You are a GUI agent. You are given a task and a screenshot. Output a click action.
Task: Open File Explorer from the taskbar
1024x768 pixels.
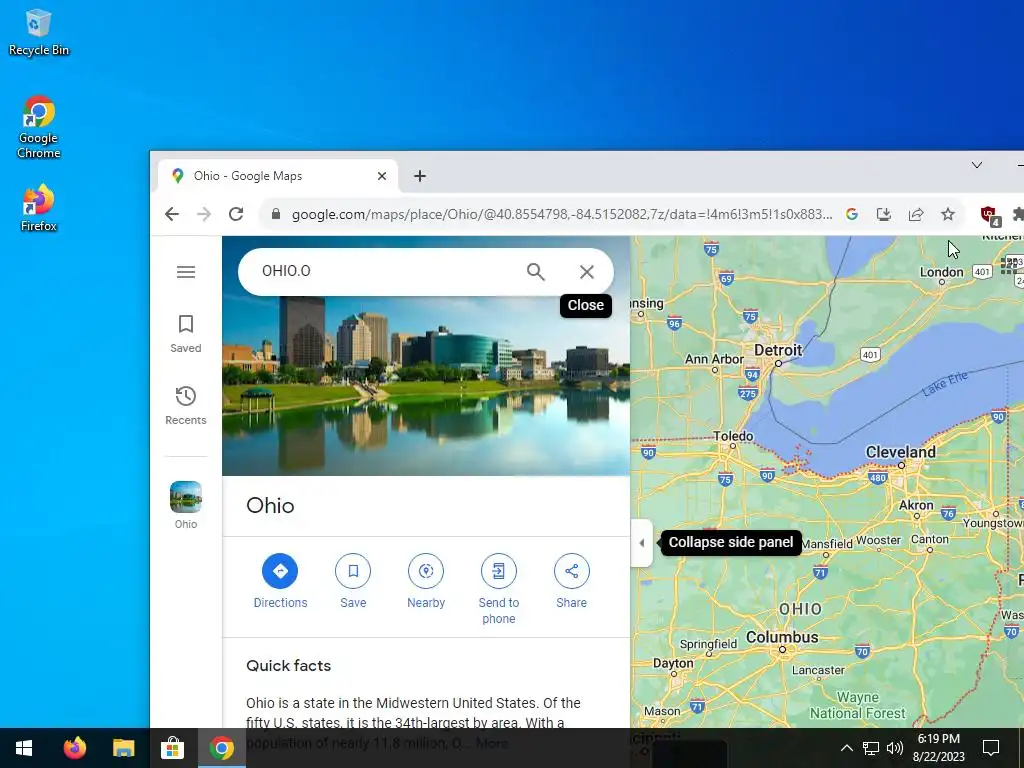pos(123,748)
